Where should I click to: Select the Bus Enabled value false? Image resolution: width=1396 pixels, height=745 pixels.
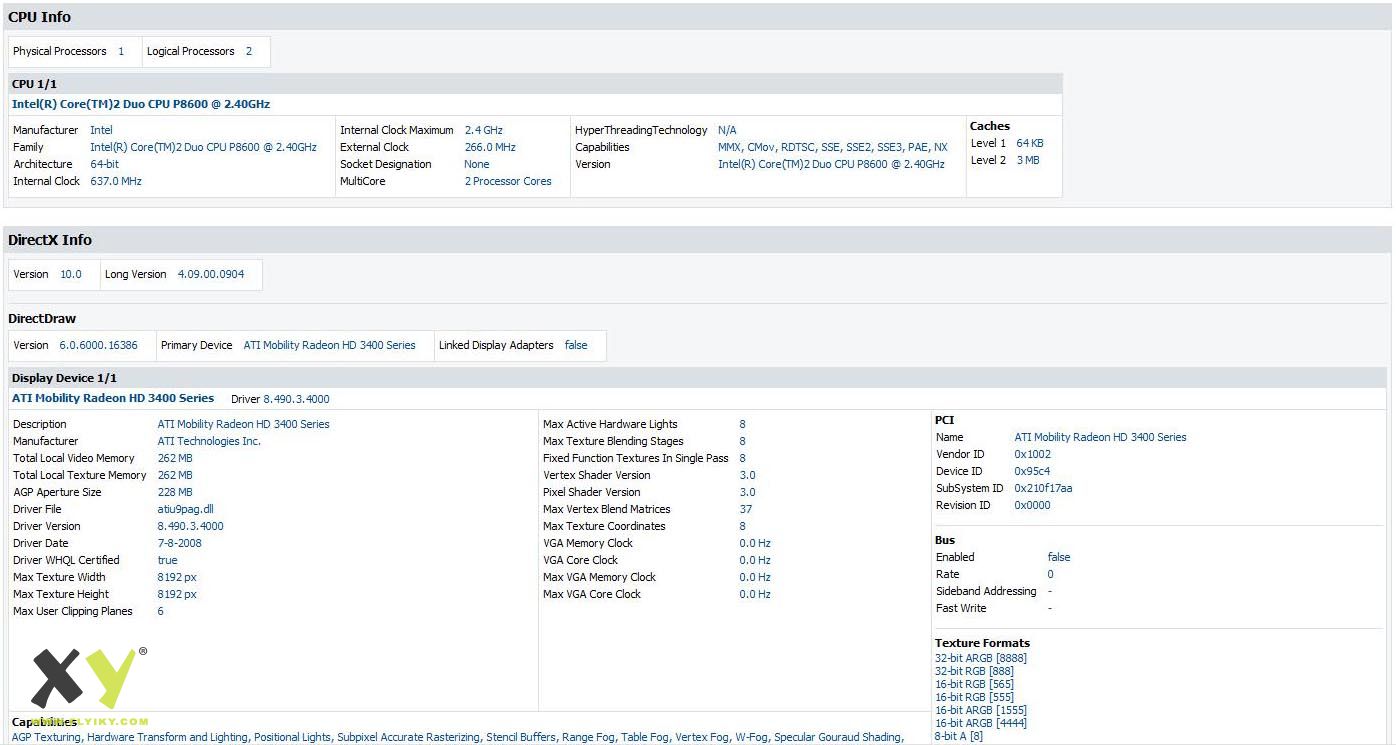(1059, 557)
